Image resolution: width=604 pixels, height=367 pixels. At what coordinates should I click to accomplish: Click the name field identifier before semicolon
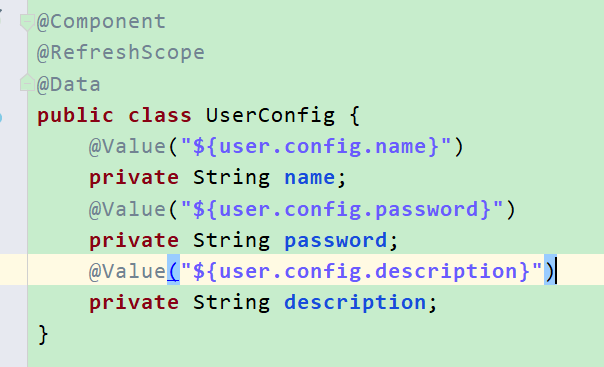click(x=310, y=178)
